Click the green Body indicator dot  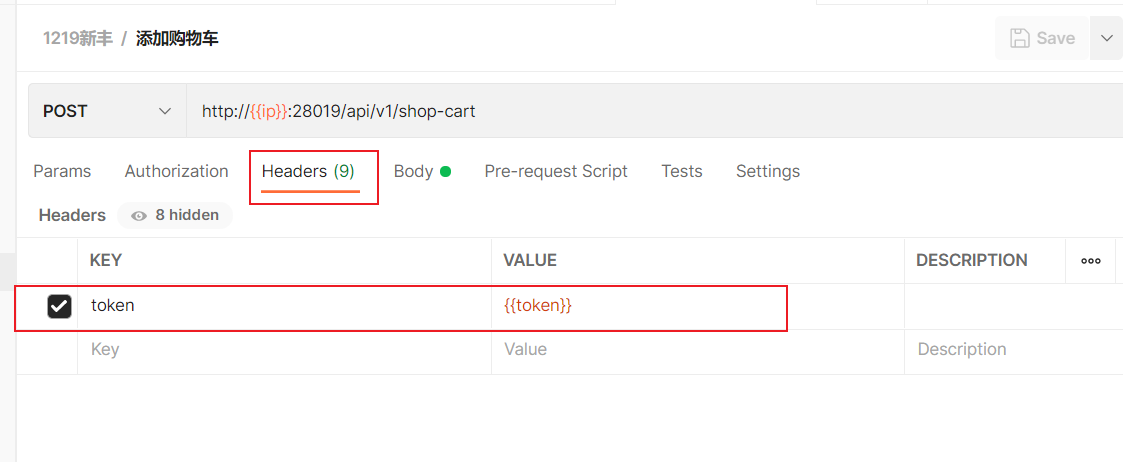tap(445, 171)
